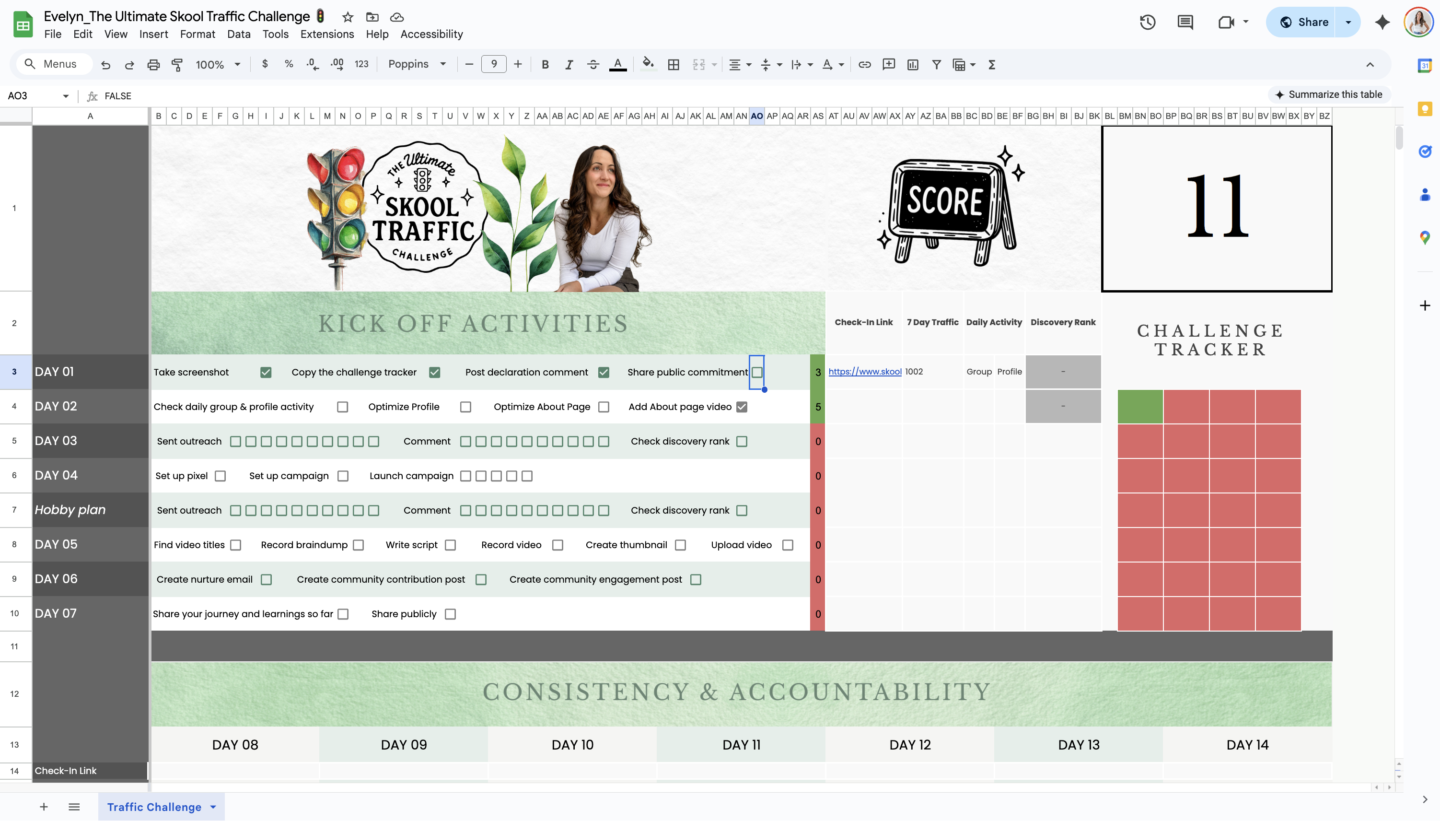The width and height of the screenshot is (1440, 821).
Task: Check the Optimize Profile checkbox
Action: coord(466,407)
